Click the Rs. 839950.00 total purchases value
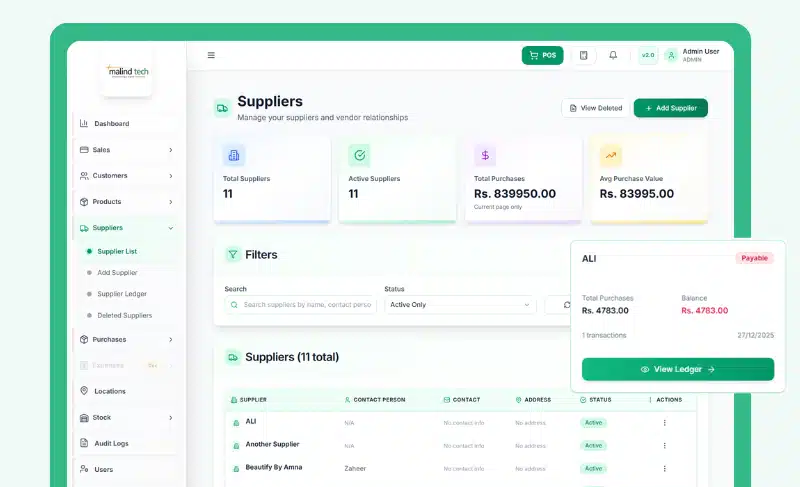The height and width of the screenshot is (487, 800). point(515,194)
